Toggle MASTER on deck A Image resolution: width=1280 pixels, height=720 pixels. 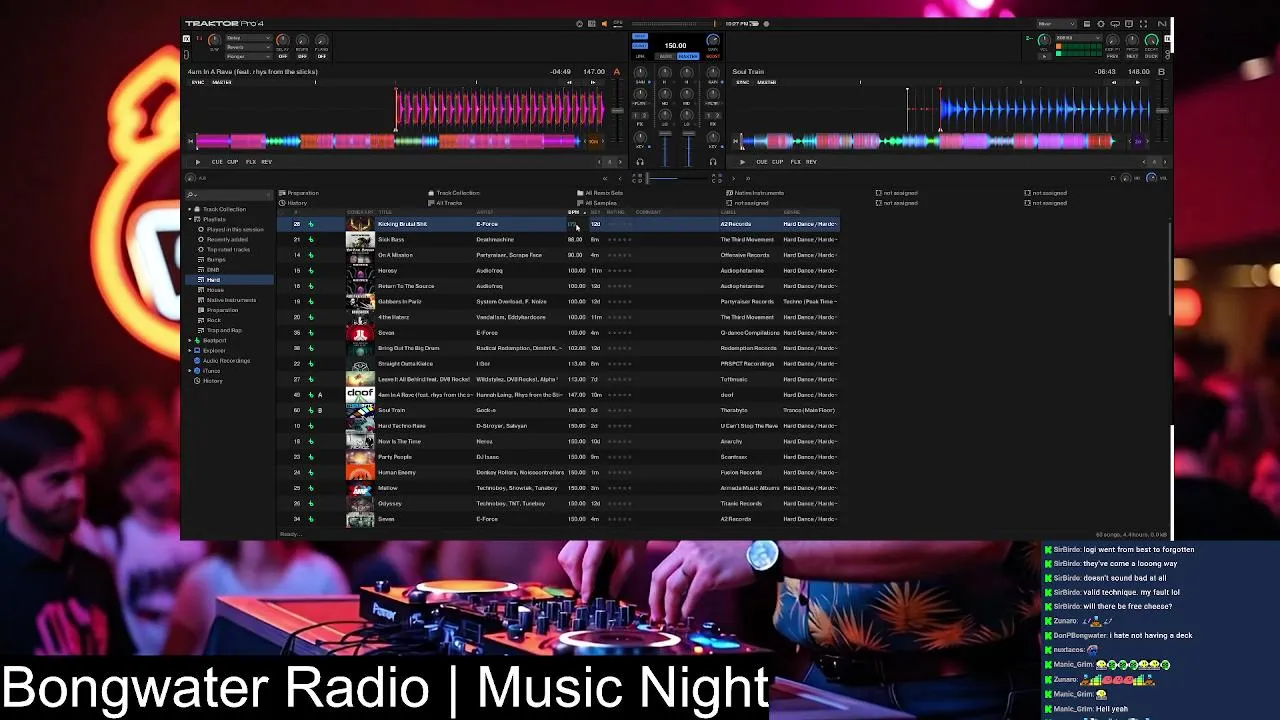(x=221, y=82)
